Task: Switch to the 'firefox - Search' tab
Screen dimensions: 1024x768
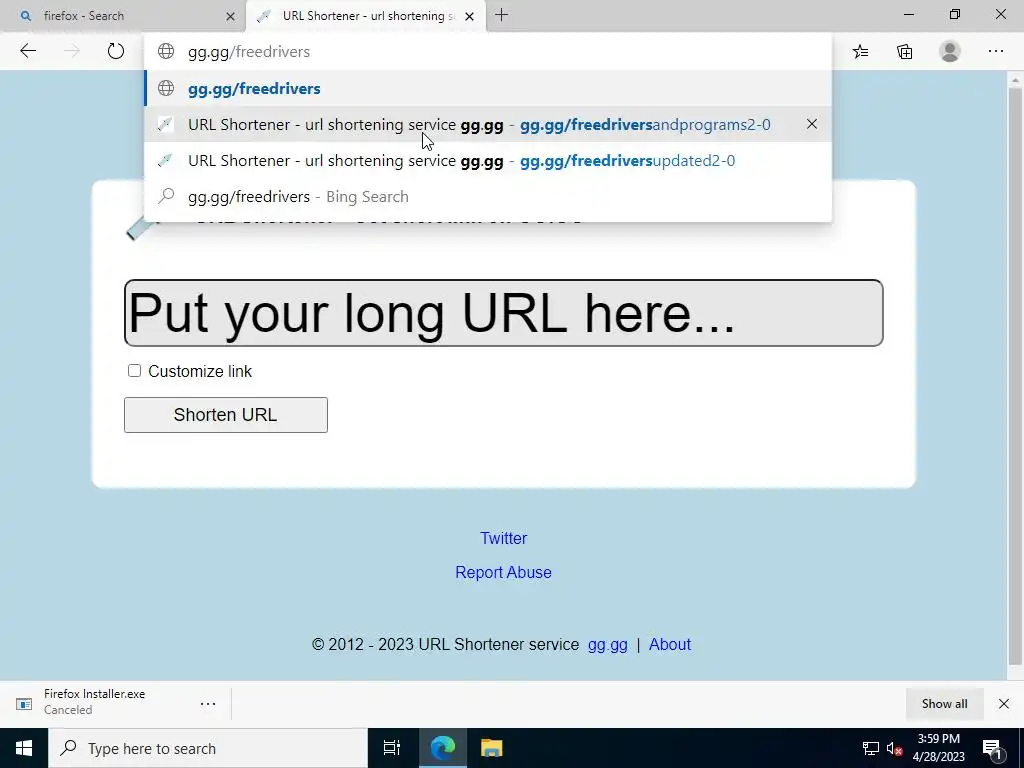Action: 123,16
